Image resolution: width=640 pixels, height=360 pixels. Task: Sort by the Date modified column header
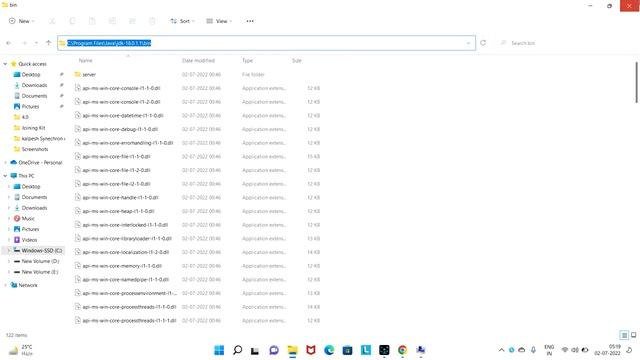pos(198,60)
